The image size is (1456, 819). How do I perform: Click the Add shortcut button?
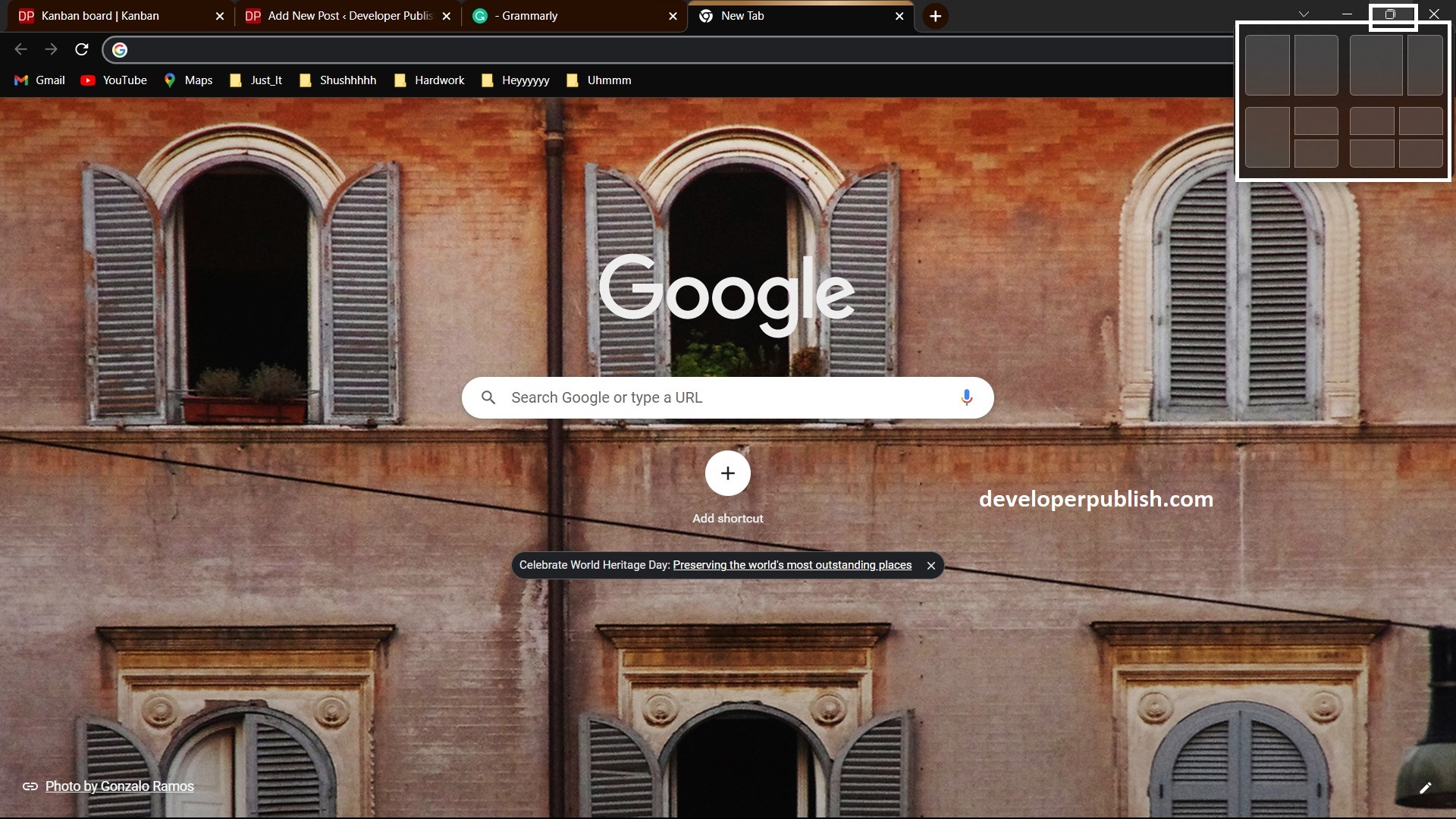click(x=727, y=473)
